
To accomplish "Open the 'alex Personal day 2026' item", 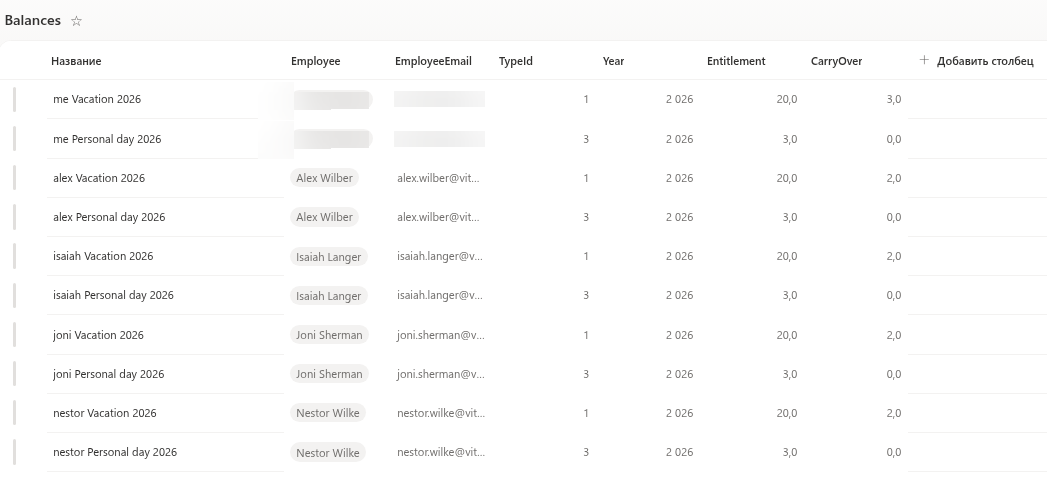I will click(109, 217).
